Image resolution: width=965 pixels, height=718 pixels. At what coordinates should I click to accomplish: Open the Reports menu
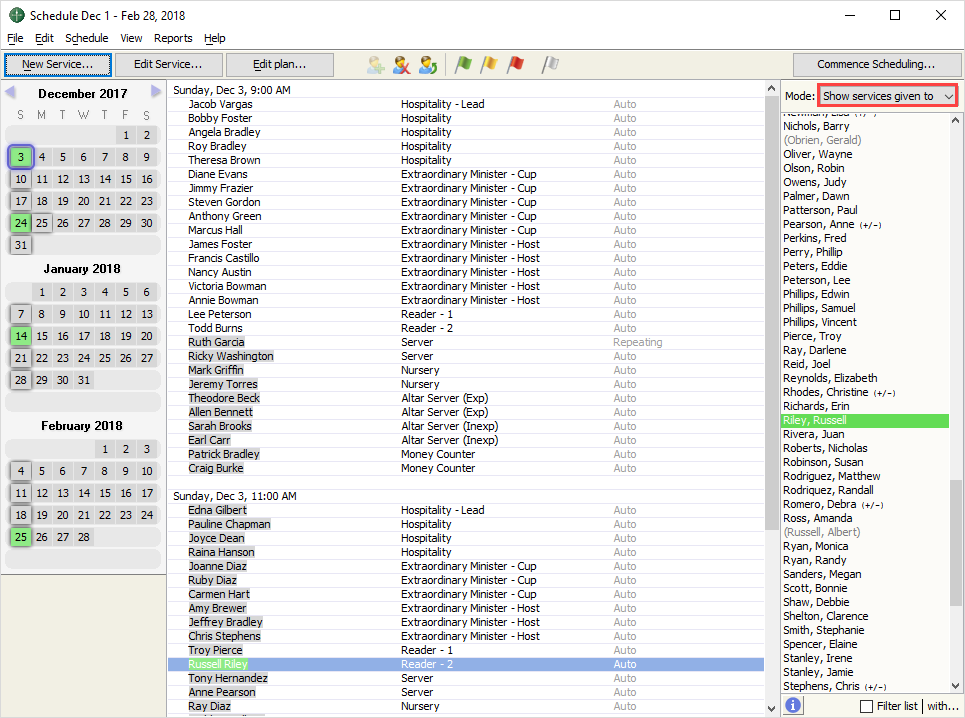(173, 38)
